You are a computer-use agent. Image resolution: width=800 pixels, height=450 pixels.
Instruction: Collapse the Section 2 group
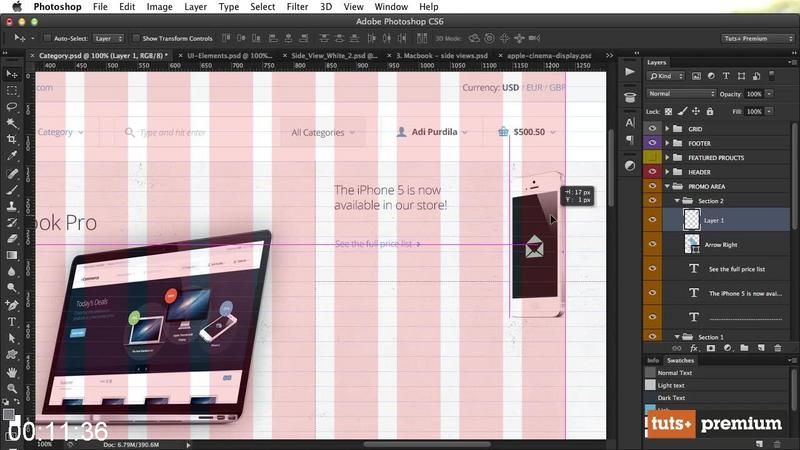point(677,201)
